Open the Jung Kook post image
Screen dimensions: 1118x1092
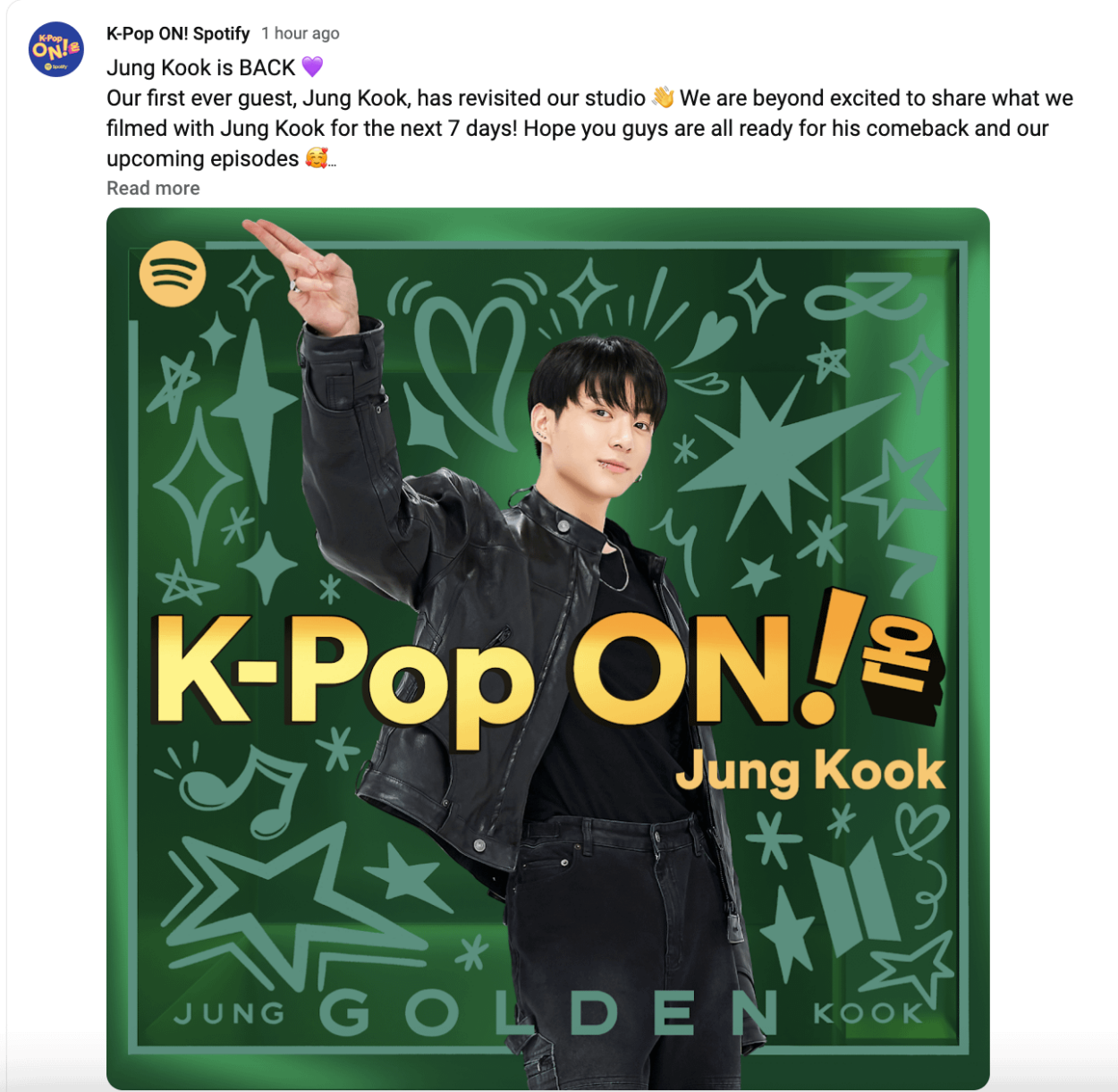tap(547, 648)
